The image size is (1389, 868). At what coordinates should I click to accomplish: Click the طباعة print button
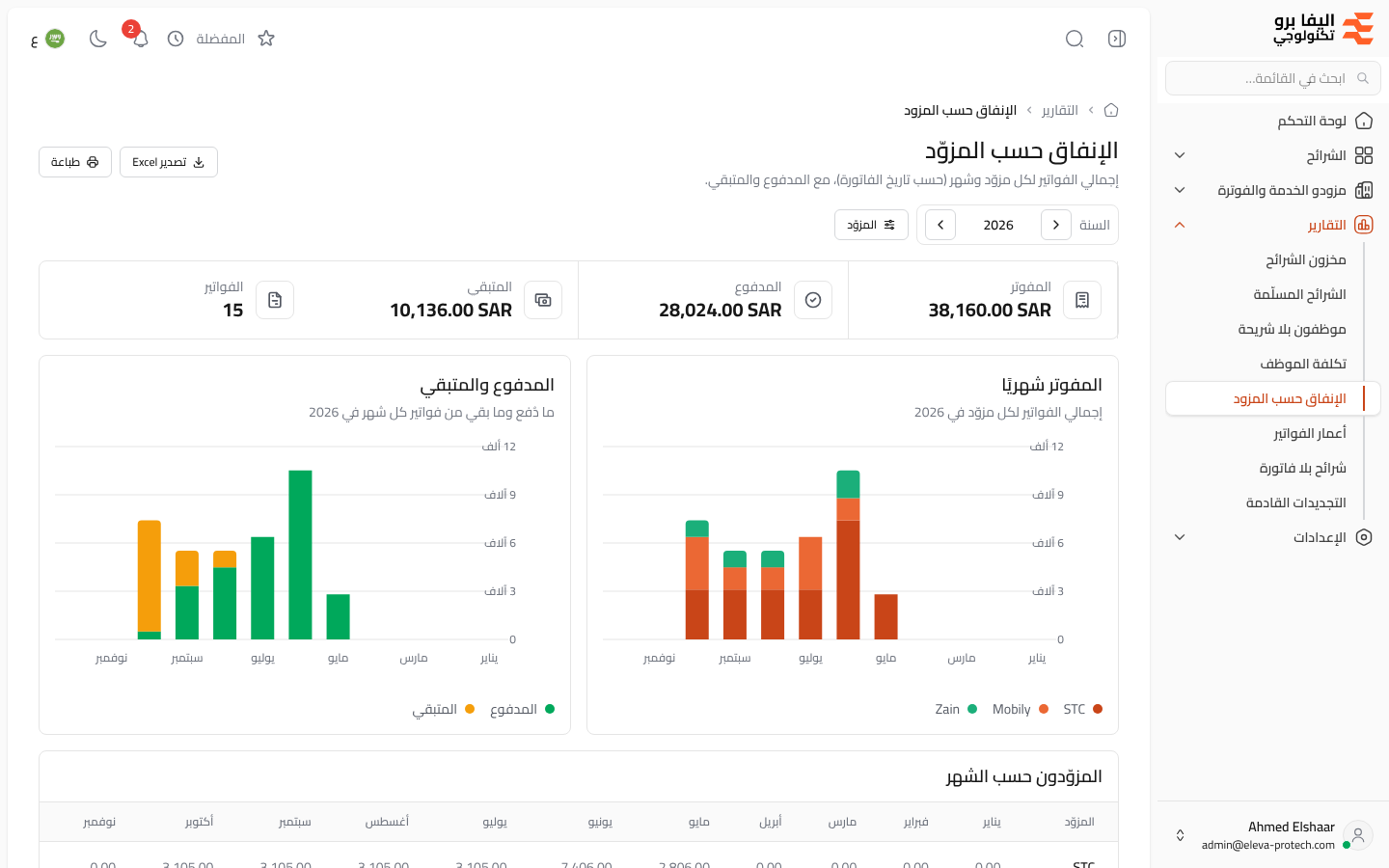75,162
